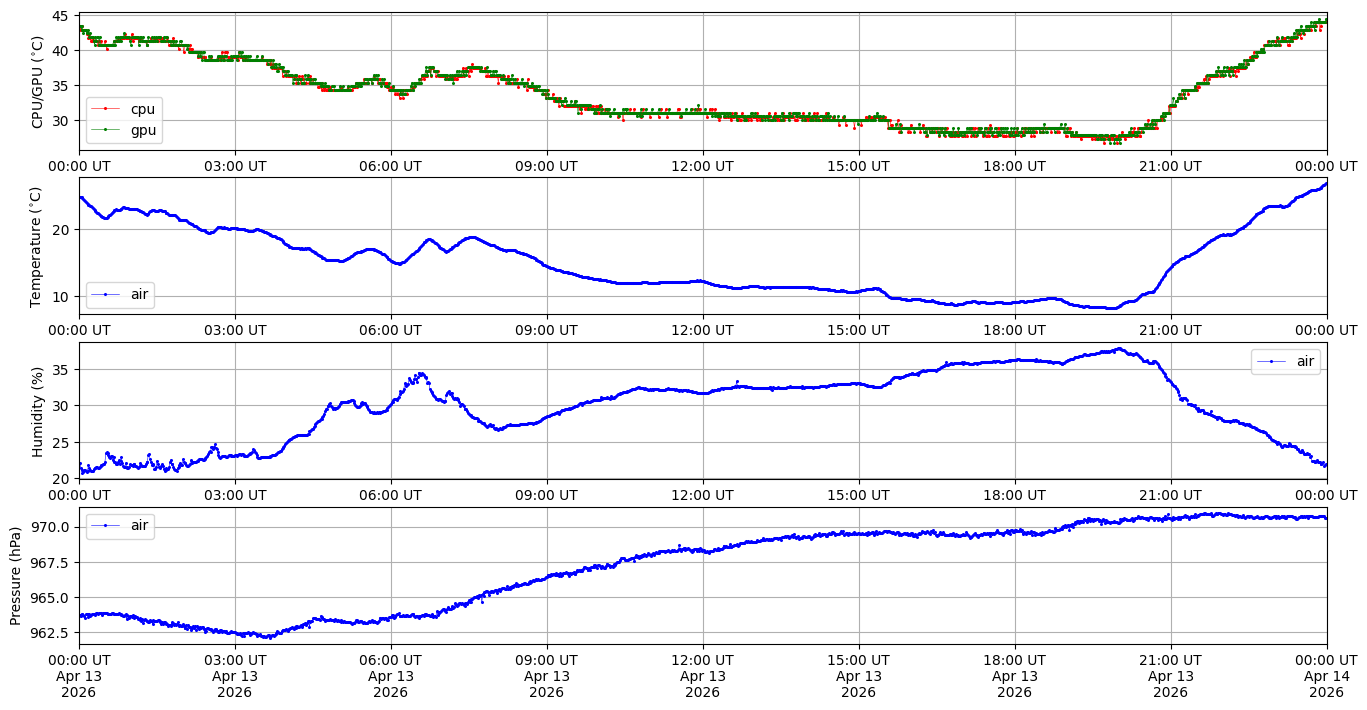Click the 06:00 UT label below the Humidity plot
1367x710 pixels.
pos(390,495)
